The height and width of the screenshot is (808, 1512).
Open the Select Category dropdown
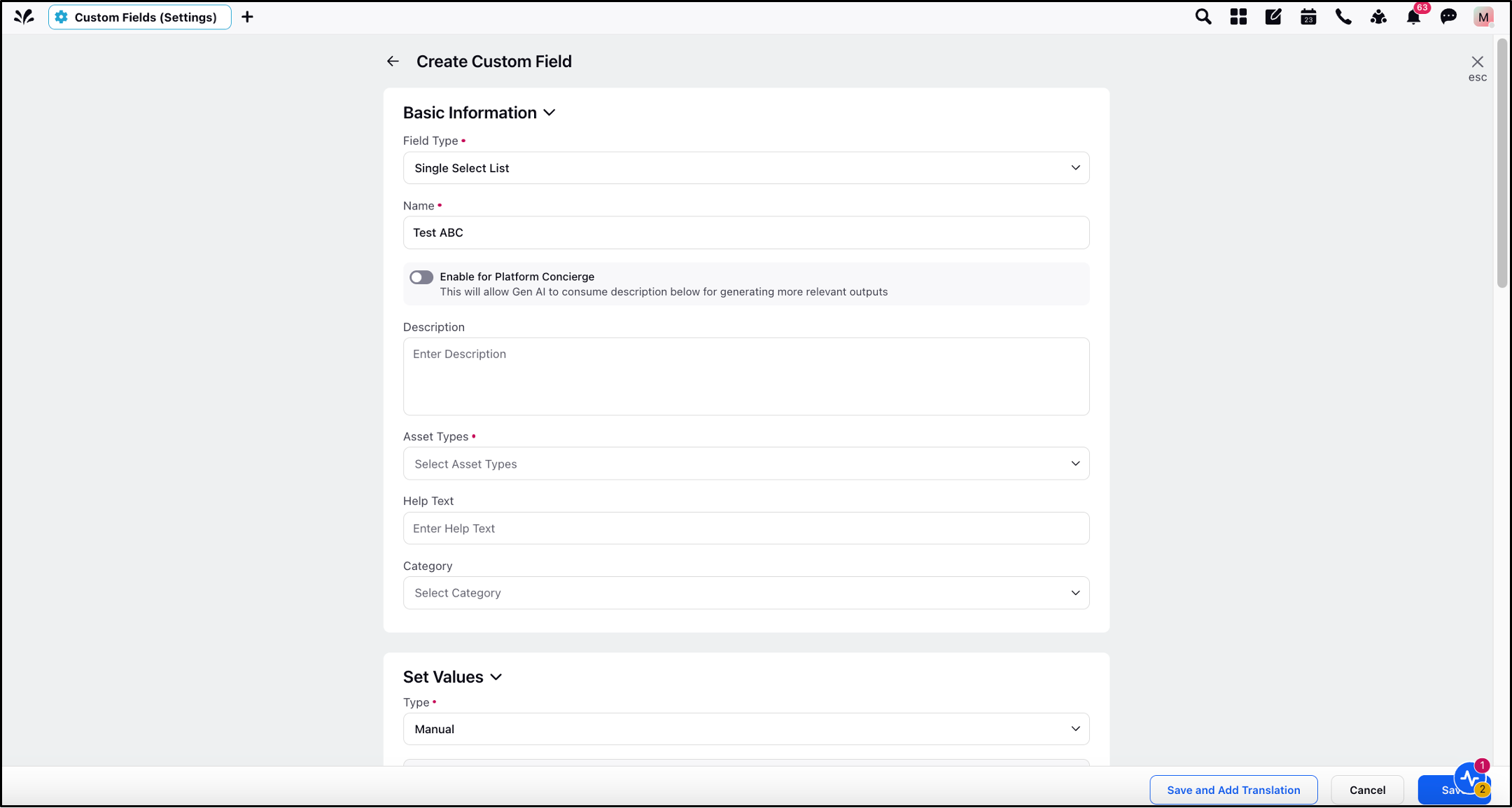point(746,593)
